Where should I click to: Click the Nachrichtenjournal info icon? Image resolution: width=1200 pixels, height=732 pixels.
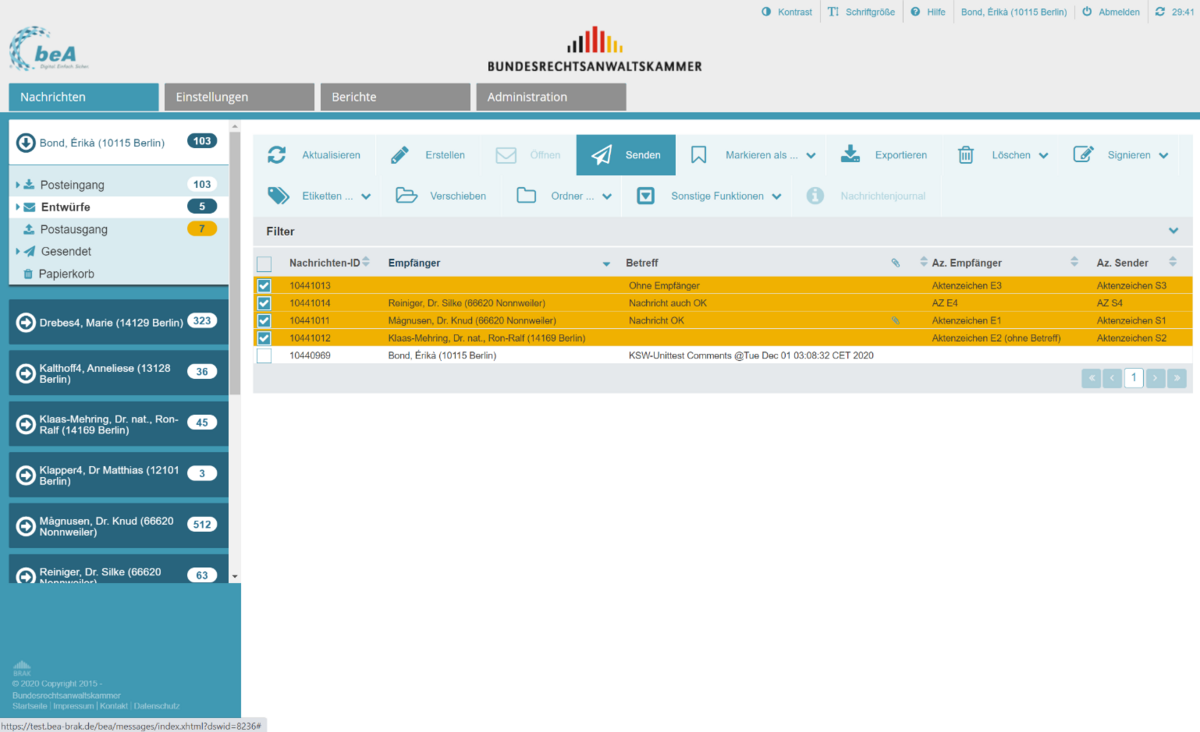pyautogui.click(x=815, y=196)
